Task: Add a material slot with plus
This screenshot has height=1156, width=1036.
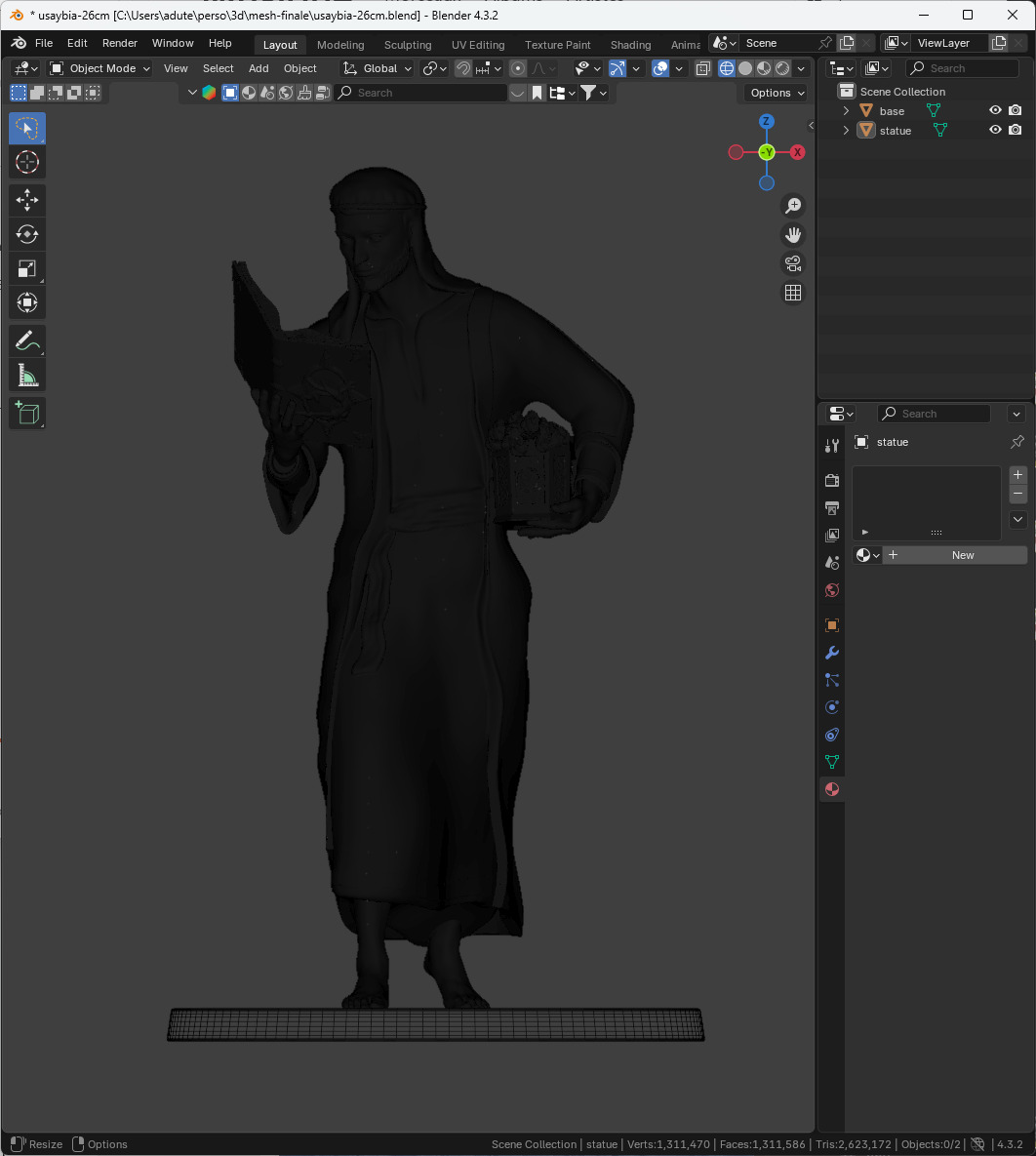Action: [1017, 475]
